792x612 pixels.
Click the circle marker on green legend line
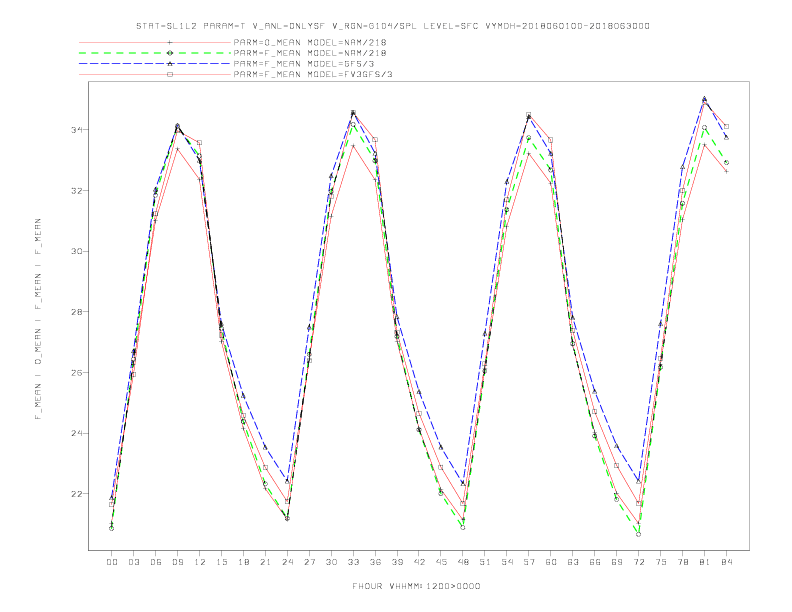tap(170, 53)
